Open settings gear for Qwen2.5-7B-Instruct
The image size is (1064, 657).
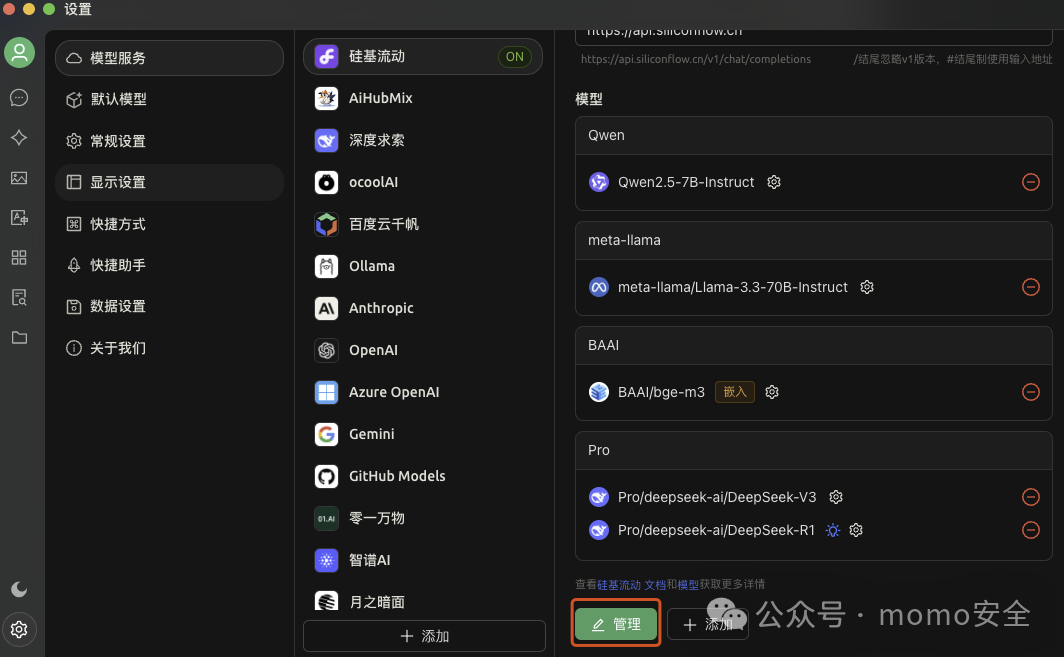774,182
